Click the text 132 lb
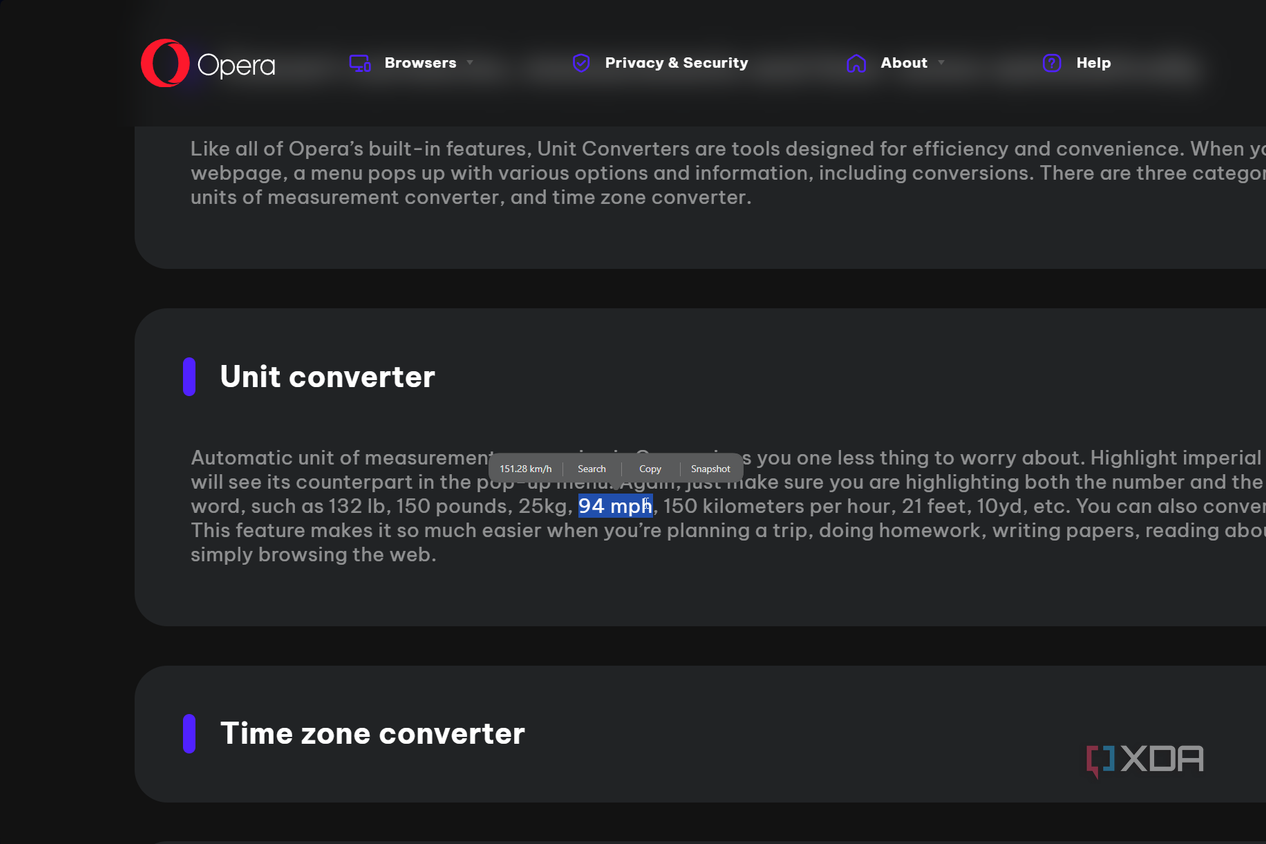Screen dimensions: 1266x844 click(360, 506)
